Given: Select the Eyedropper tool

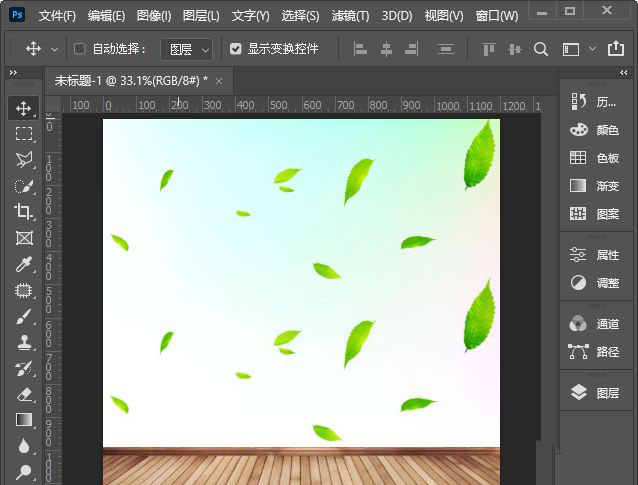Looking at the screenshot, I should click(24, 264).
